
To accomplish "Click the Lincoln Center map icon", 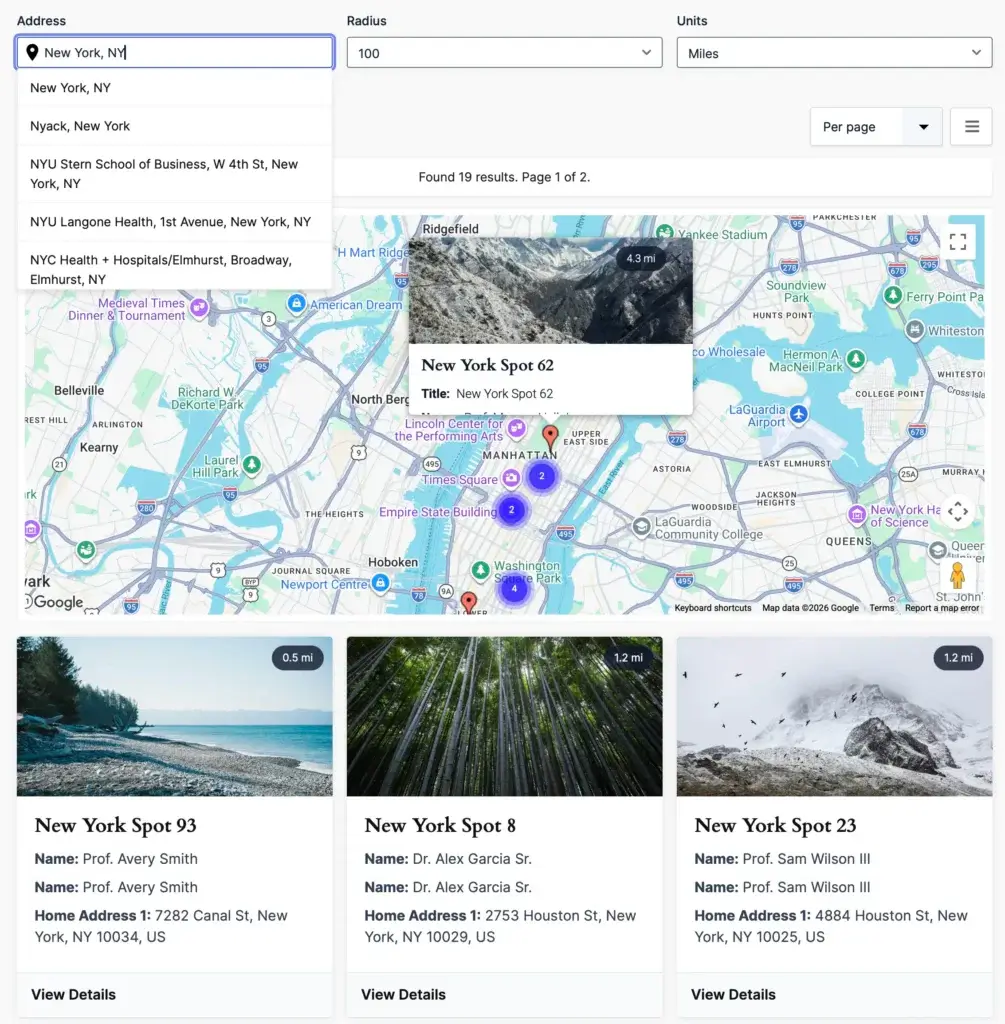I will coord(517,429).
